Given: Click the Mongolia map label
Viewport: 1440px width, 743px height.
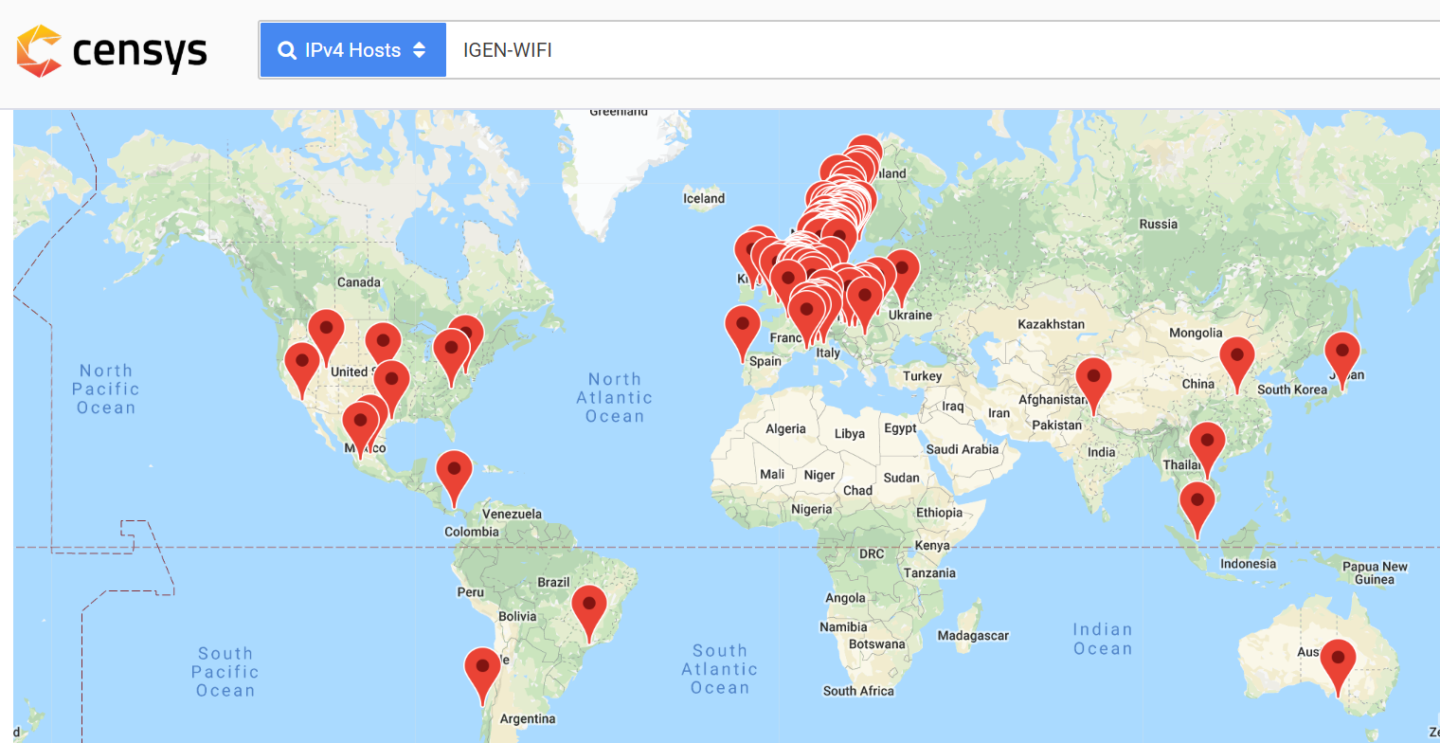Looking at the screenshot, I should click(1196, 332).
